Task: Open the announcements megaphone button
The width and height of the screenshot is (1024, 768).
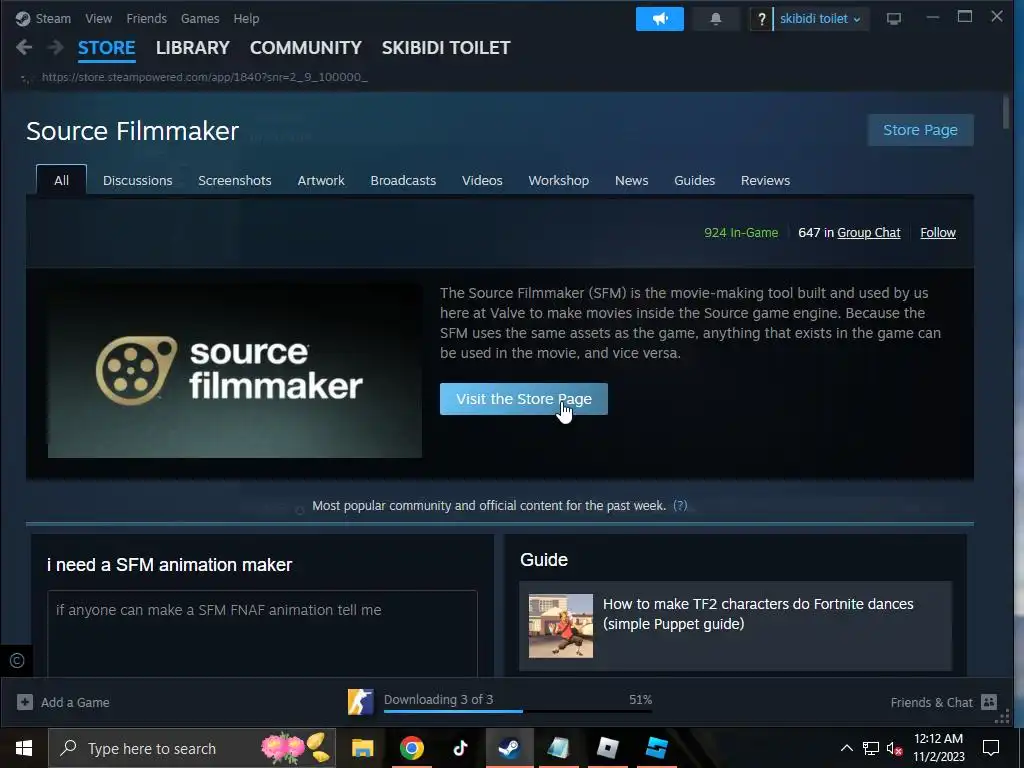Action: click(660, 19)
